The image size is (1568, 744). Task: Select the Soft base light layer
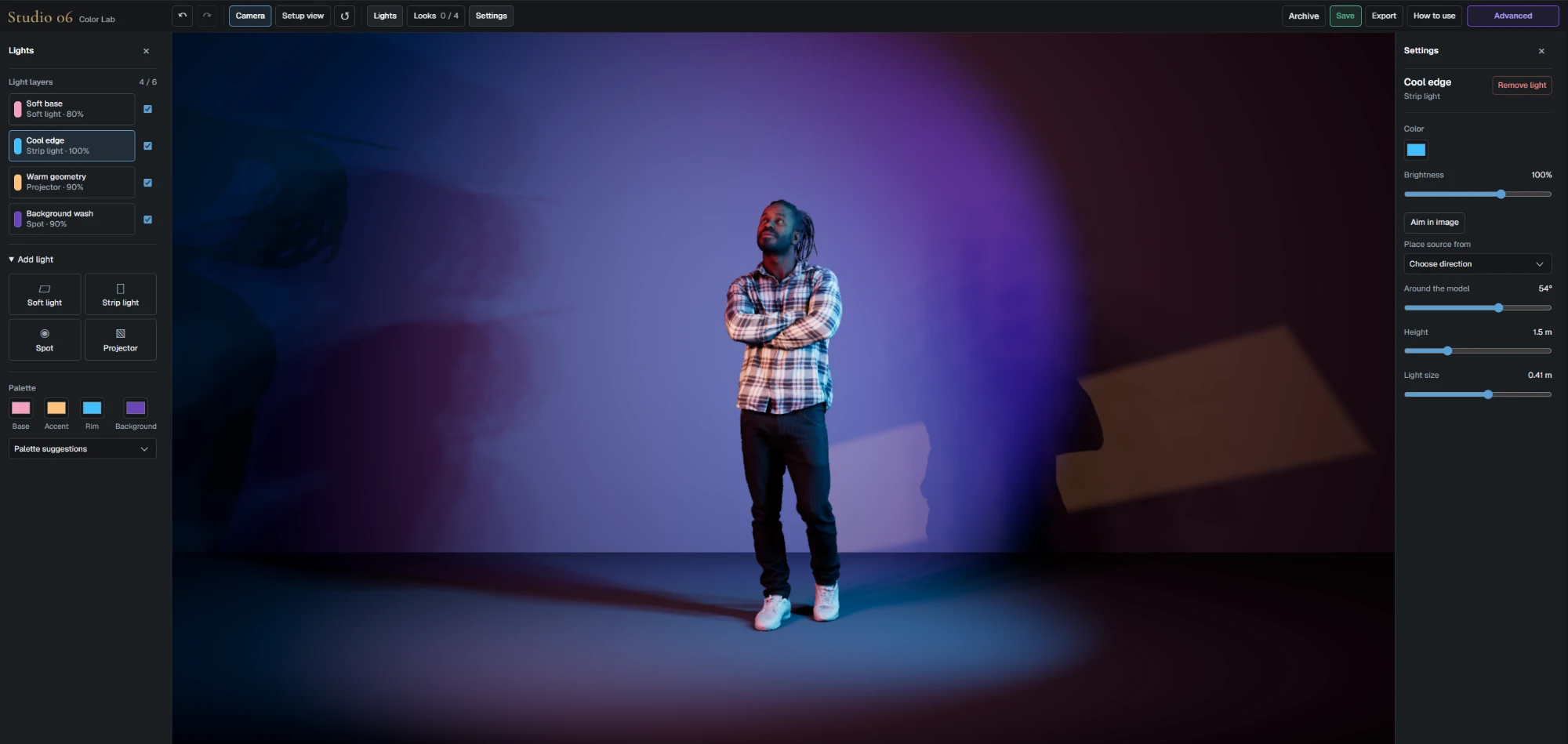pos(72,109)
